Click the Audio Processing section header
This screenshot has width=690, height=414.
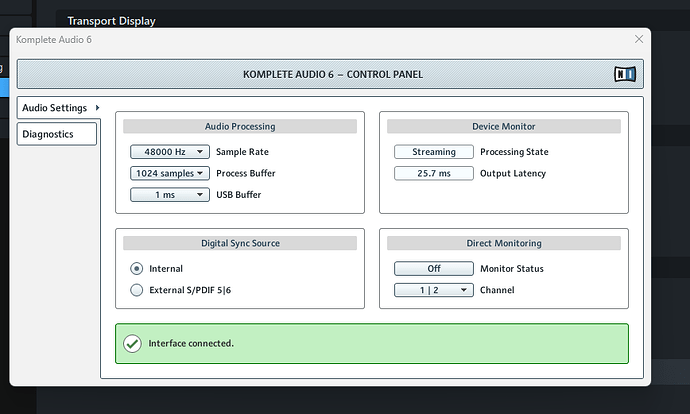tap(240, 126)
